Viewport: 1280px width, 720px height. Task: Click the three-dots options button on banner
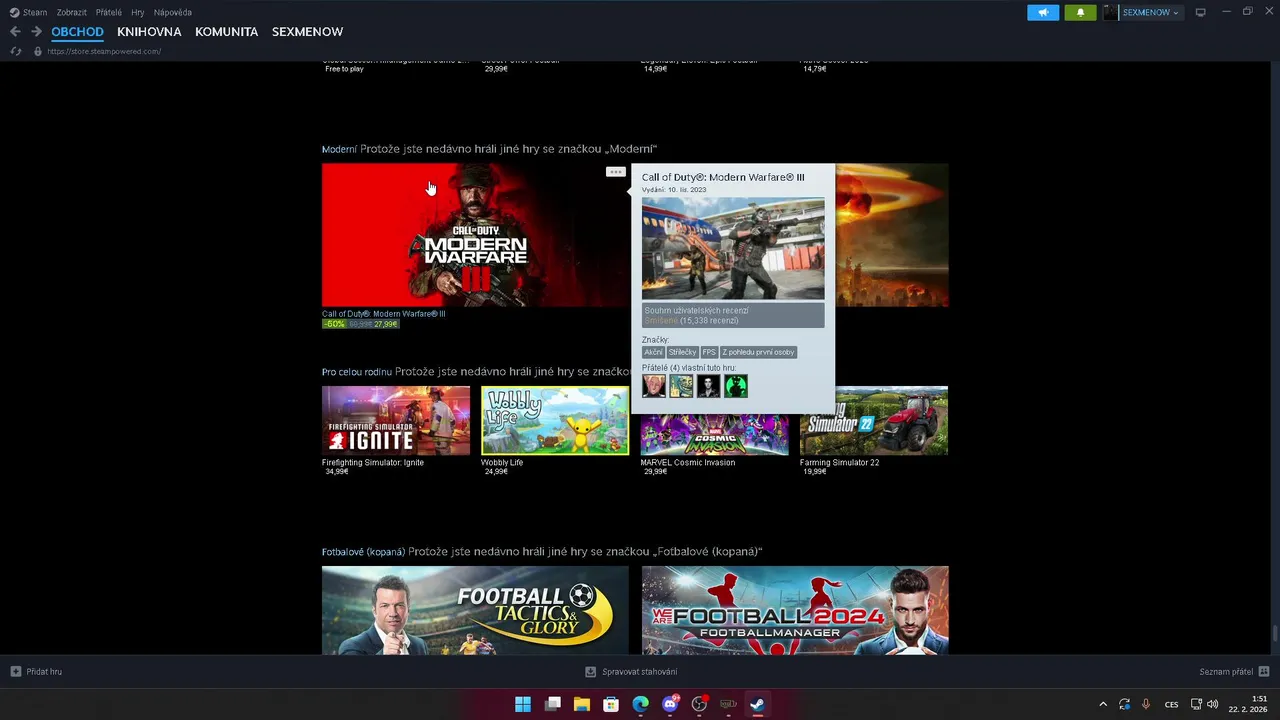pos(615,172)
